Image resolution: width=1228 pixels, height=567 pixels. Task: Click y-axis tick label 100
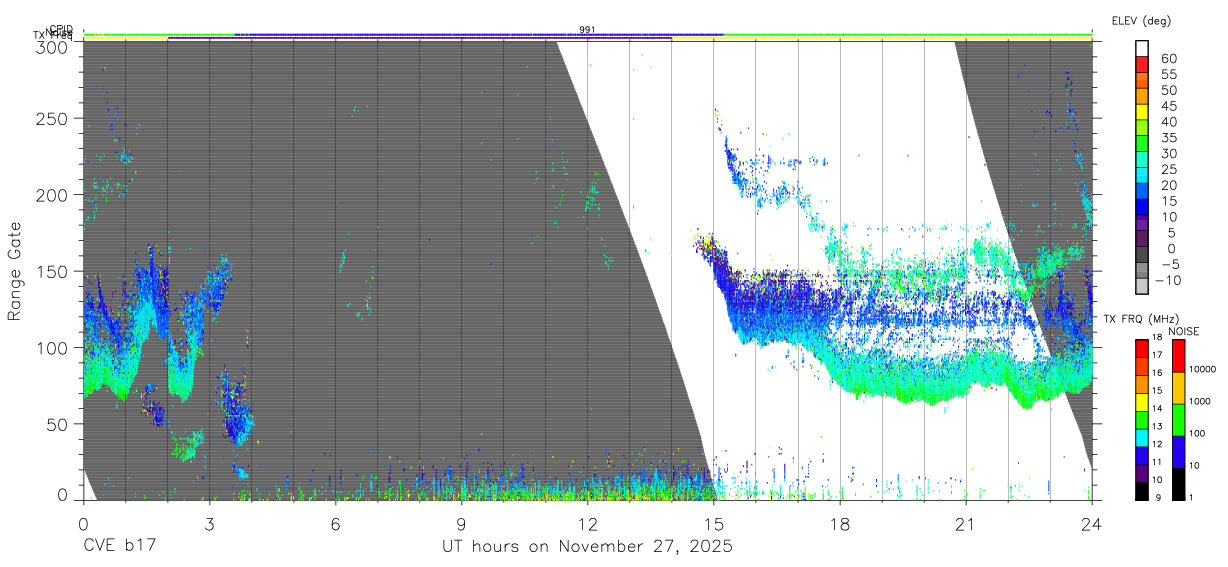(53, 348)
